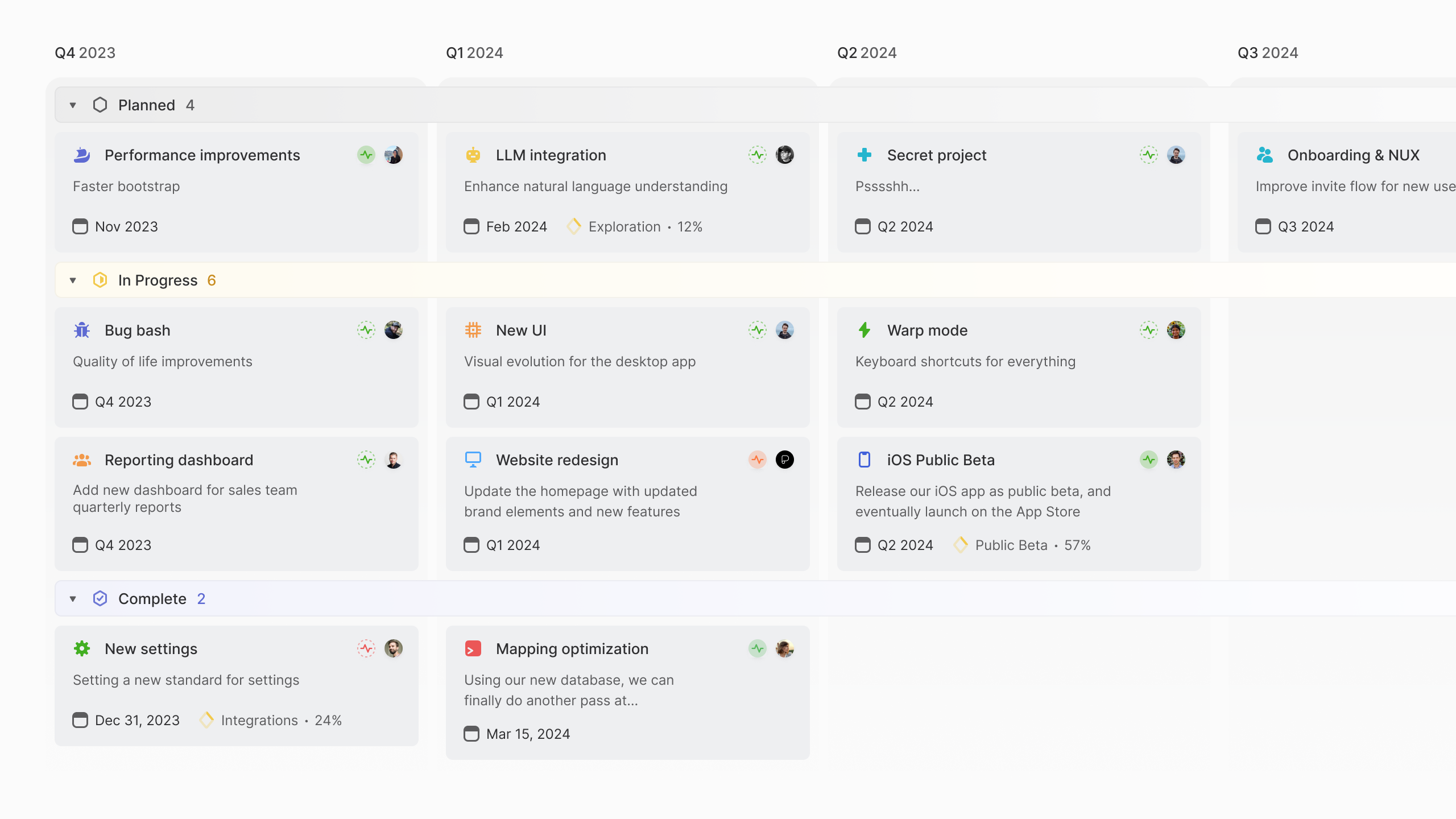1456x819 pixels.
Task: Click the bug icon on the Bug bash card
Action: 81,330
